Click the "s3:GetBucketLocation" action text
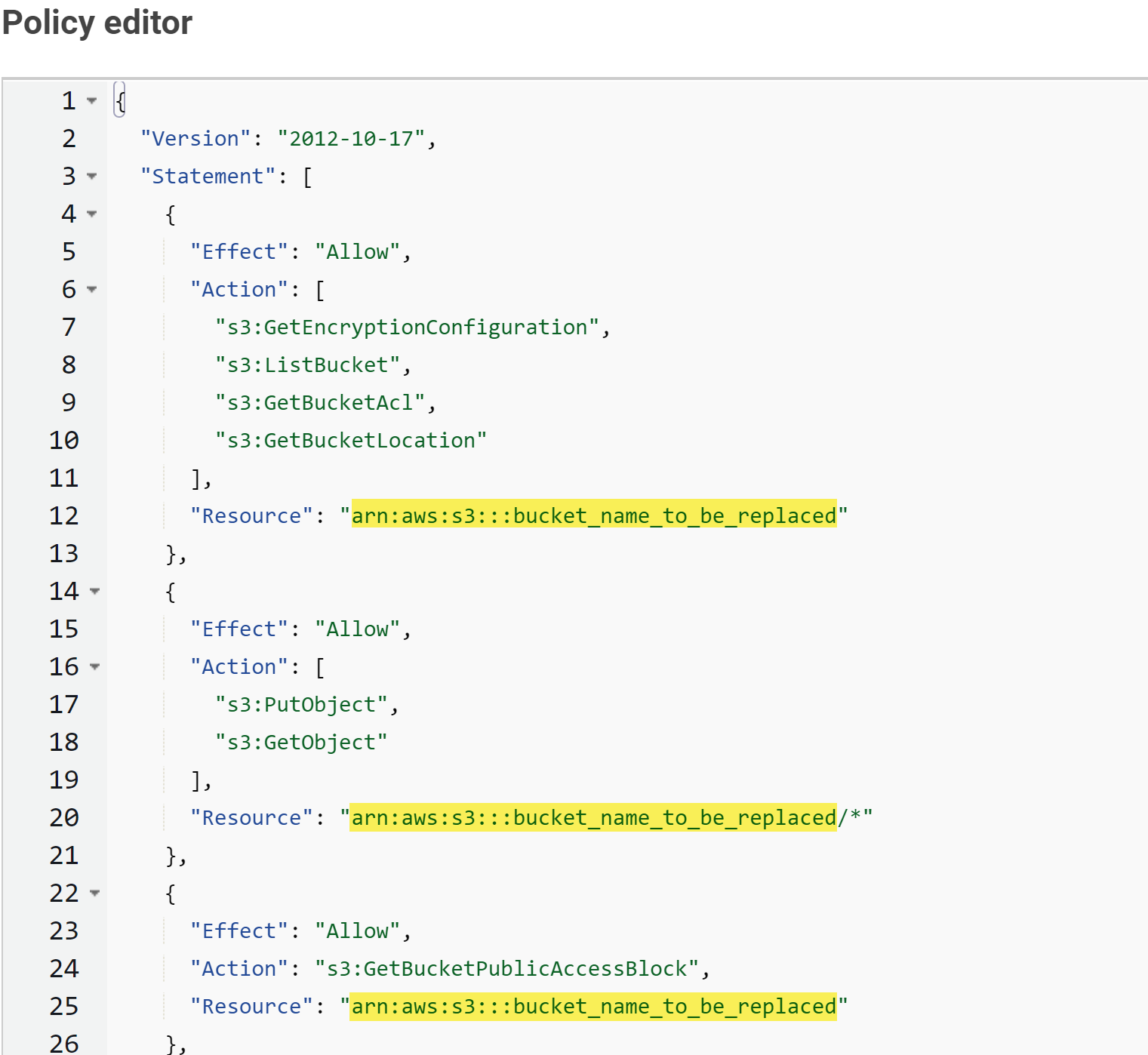The height and width of the screenshot is (1055, 1148). coord(351,441)
